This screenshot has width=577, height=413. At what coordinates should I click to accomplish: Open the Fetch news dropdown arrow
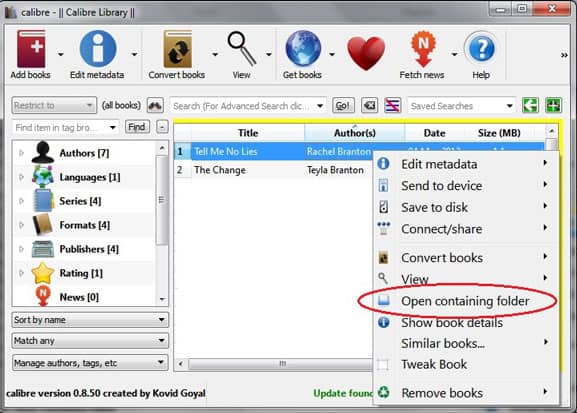tap(454, 54)
